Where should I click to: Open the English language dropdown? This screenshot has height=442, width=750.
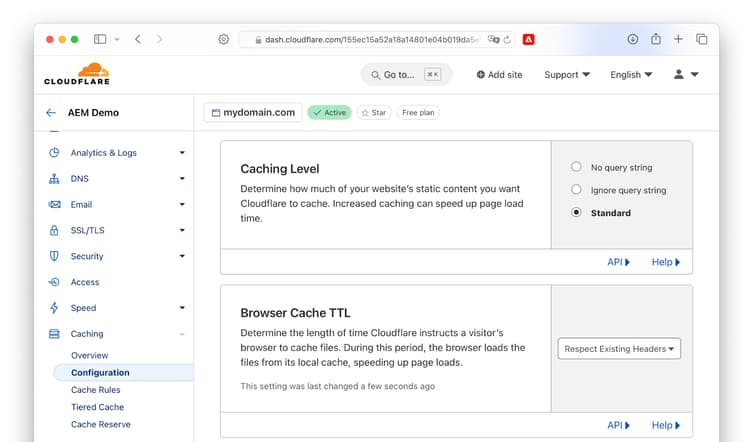tap(631, 75)
